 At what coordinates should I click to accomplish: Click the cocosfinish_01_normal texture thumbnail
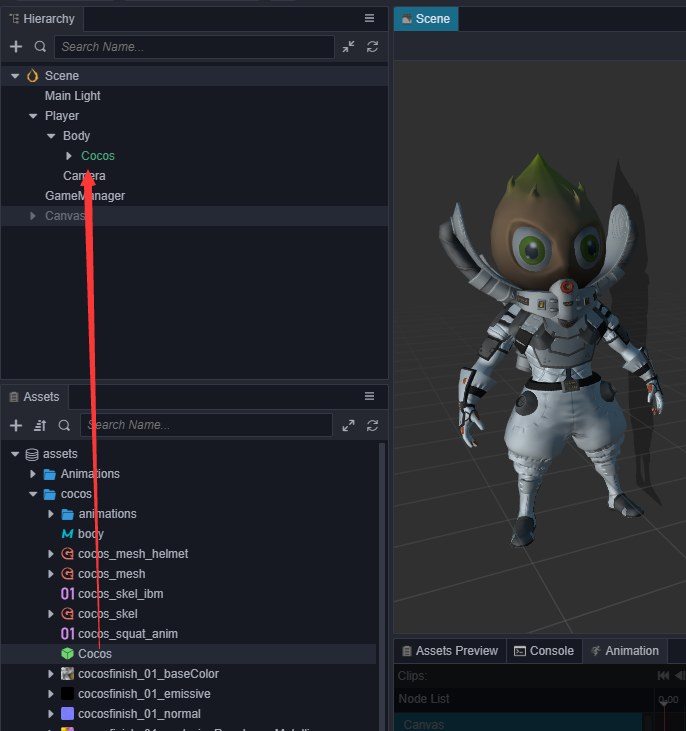pos(68,714)
